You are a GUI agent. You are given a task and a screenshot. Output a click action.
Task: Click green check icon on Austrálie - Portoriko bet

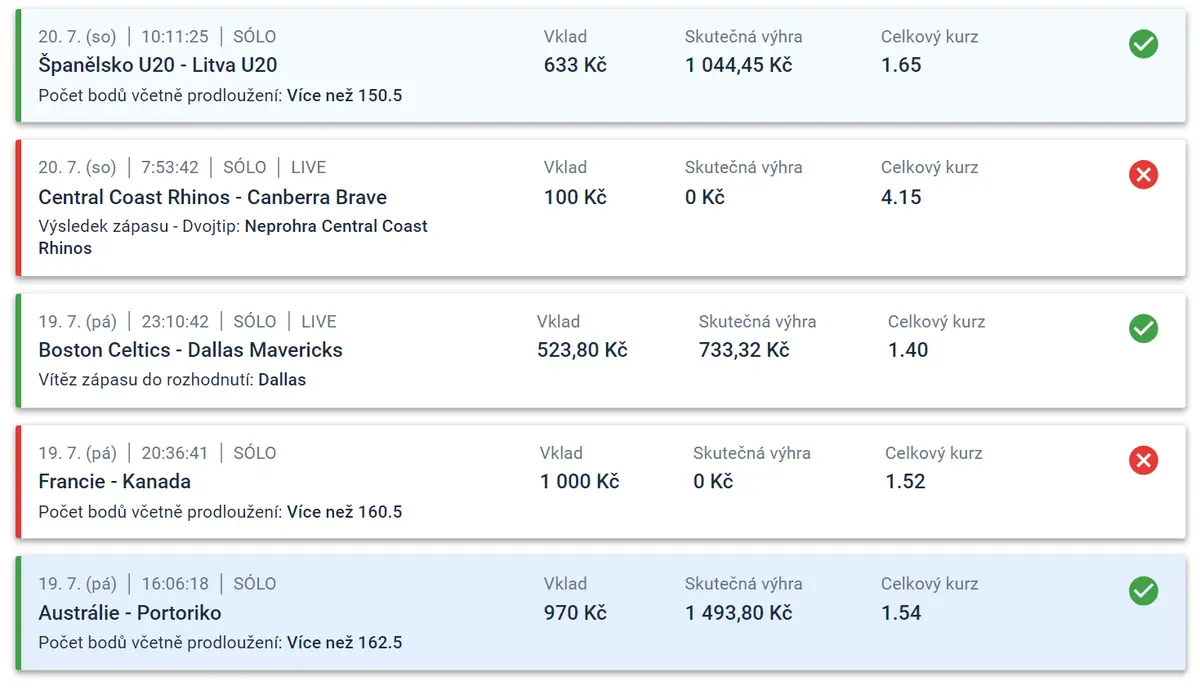tap(1143, 591)
